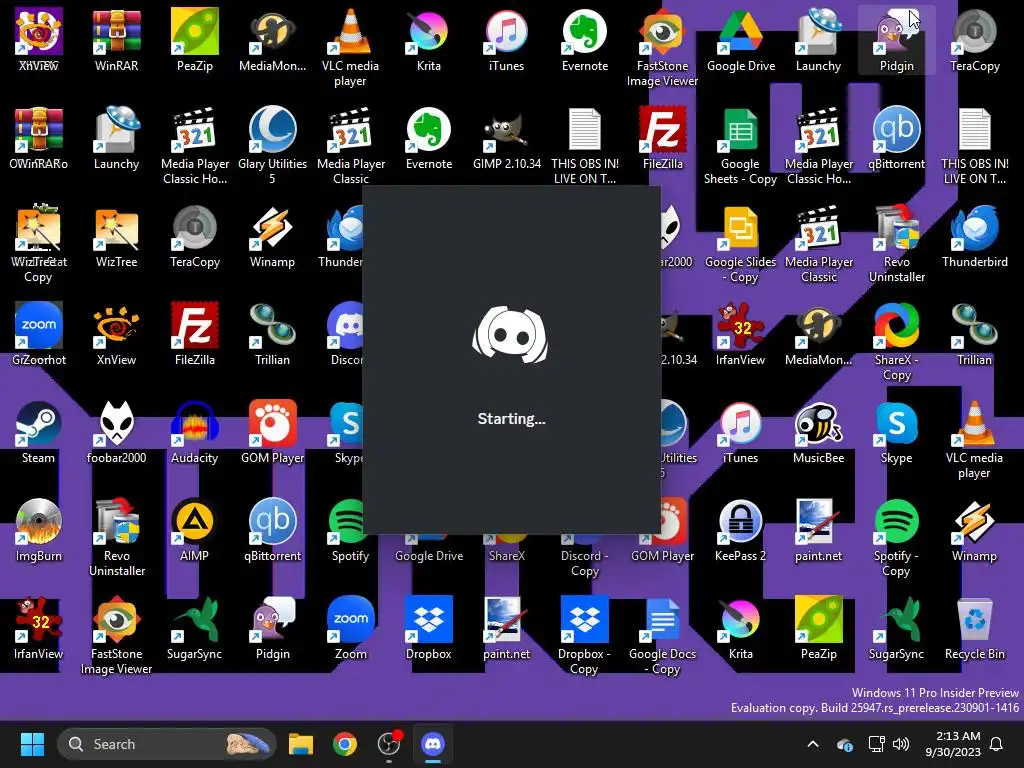1024x768 pixels.
Task: Select the Dropbox - Copy shortcut
Action: pos(584,636)
